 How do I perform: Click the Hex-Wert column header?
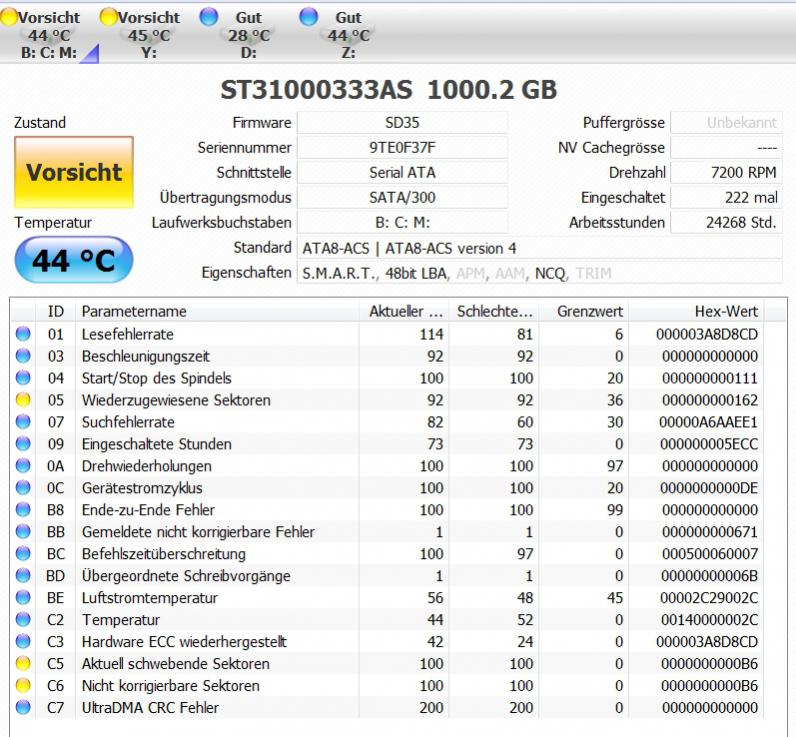696,311
